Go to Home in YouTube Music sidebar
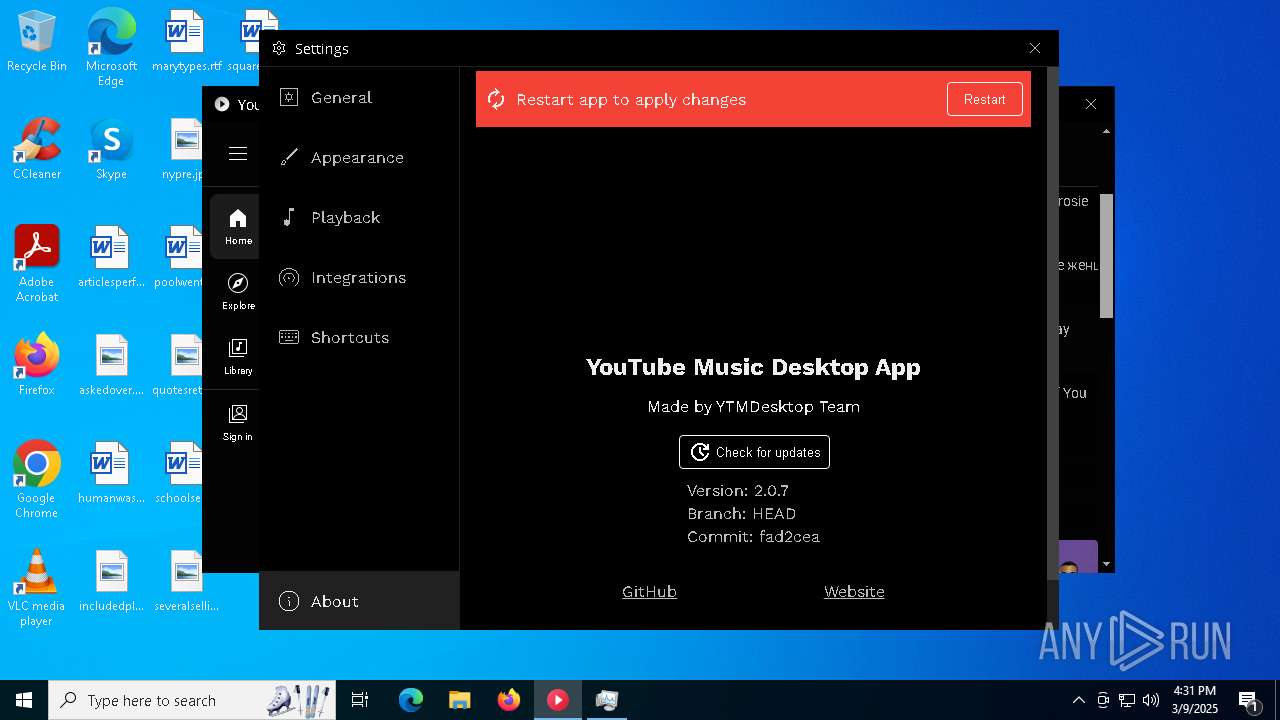The width and height of the screenshot is (1280, 720). pyautogui.click(x=238, y=227)
